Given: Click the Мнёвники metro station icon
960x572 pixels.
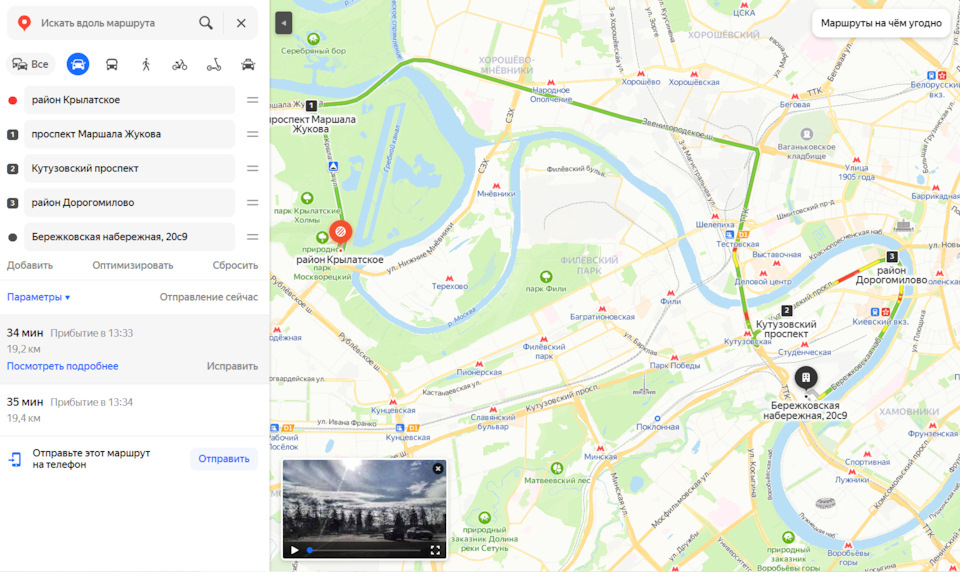Looking at the screenshot, I should [x=496, y=186].
